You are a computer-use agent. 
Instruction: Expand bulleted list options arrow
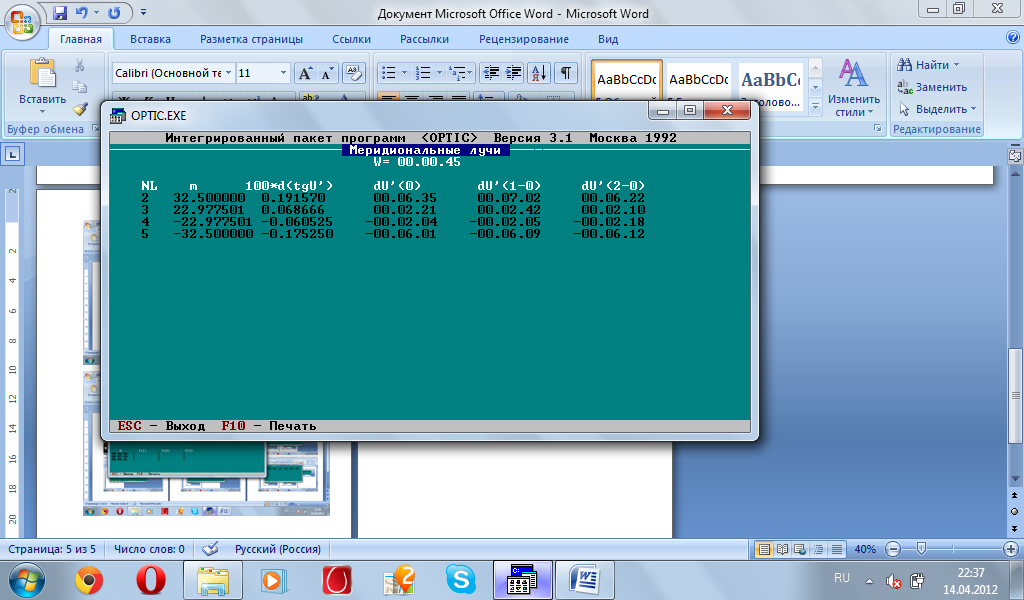click(404, 73)
